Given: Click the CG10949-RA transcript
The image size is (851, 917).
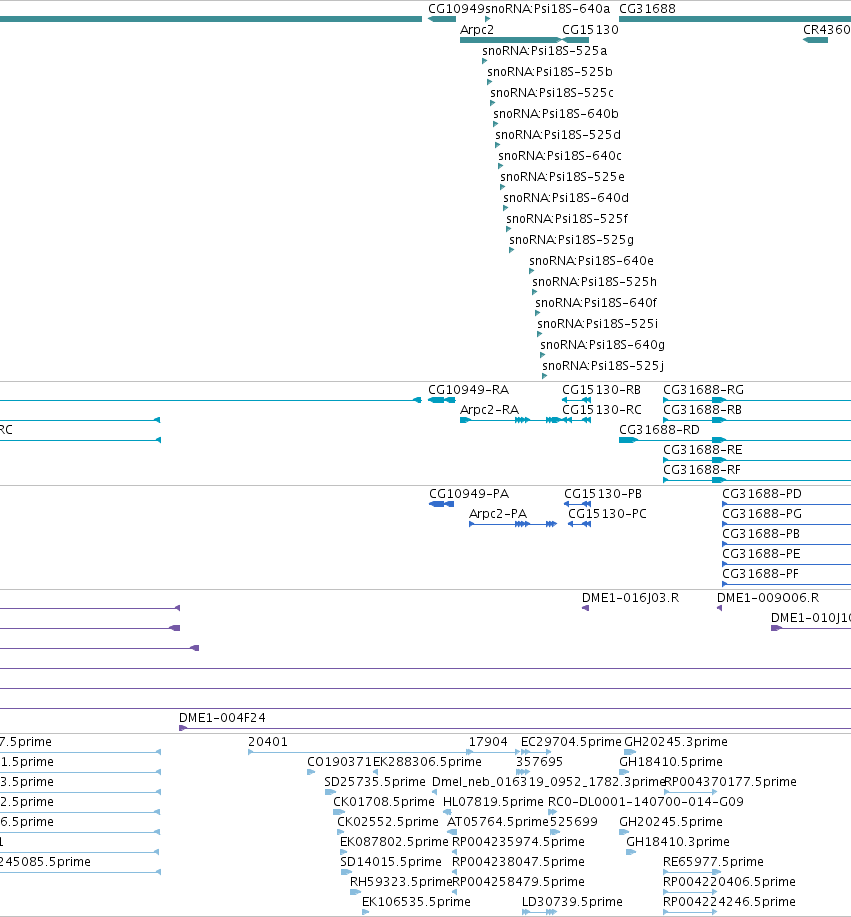Looking at the screenshot, I should [x=442, y=400].
